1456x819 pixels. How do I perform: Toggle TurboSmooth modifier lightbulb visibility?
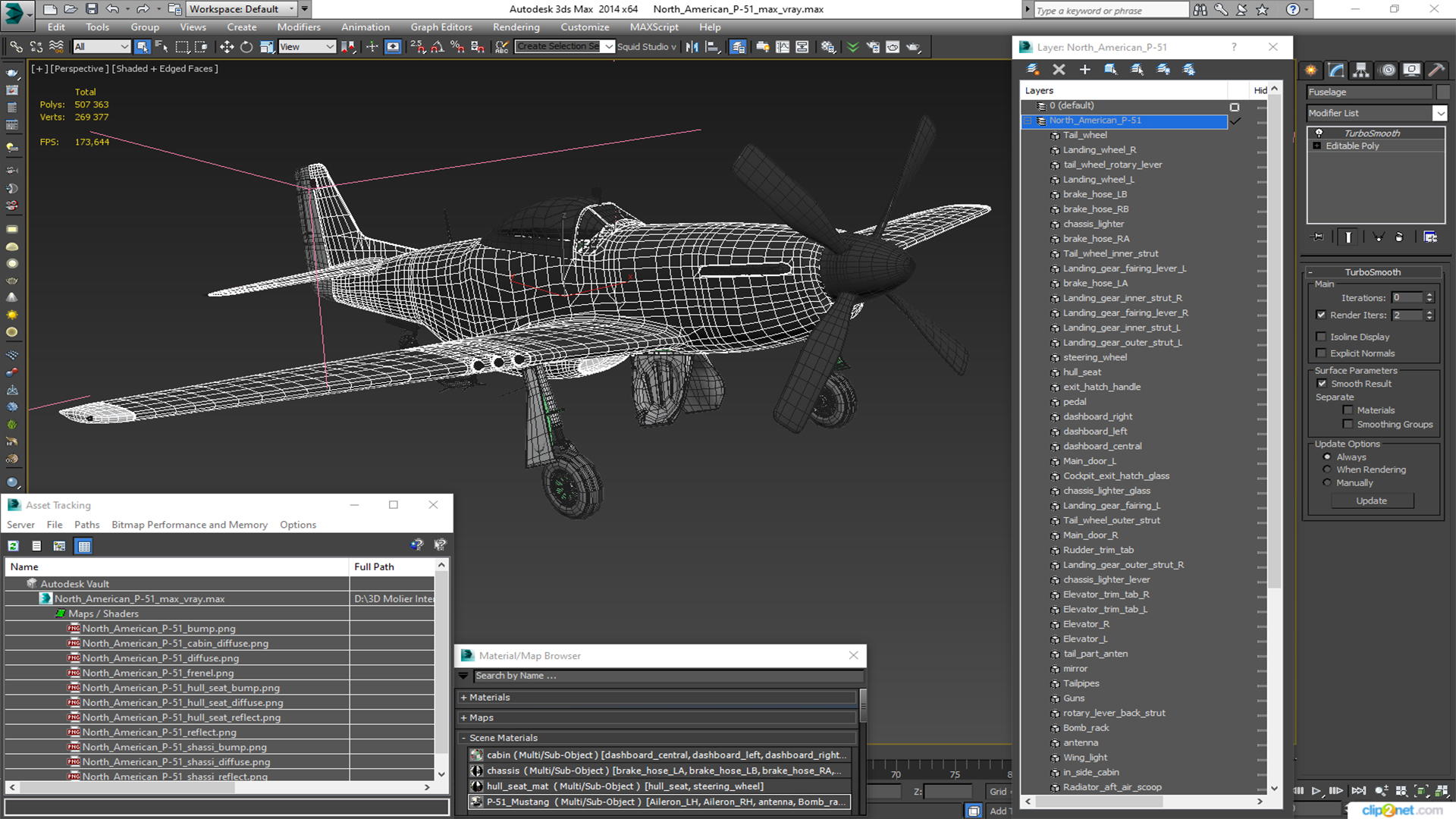pos(1319,133)
